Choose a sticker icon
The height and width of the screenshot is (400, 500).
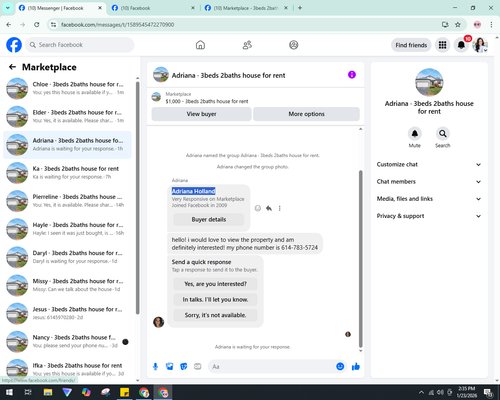pos(184,367)
